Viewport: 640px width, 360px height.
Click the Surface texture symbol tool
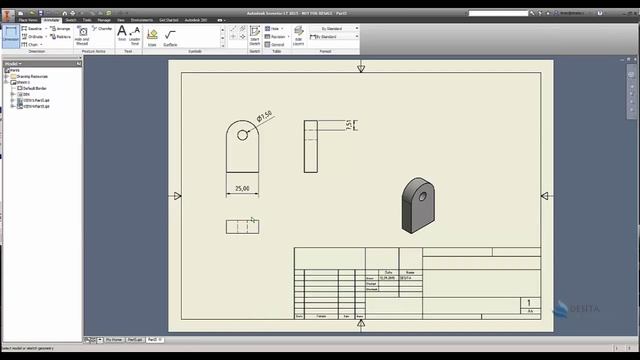click(170, 38)
